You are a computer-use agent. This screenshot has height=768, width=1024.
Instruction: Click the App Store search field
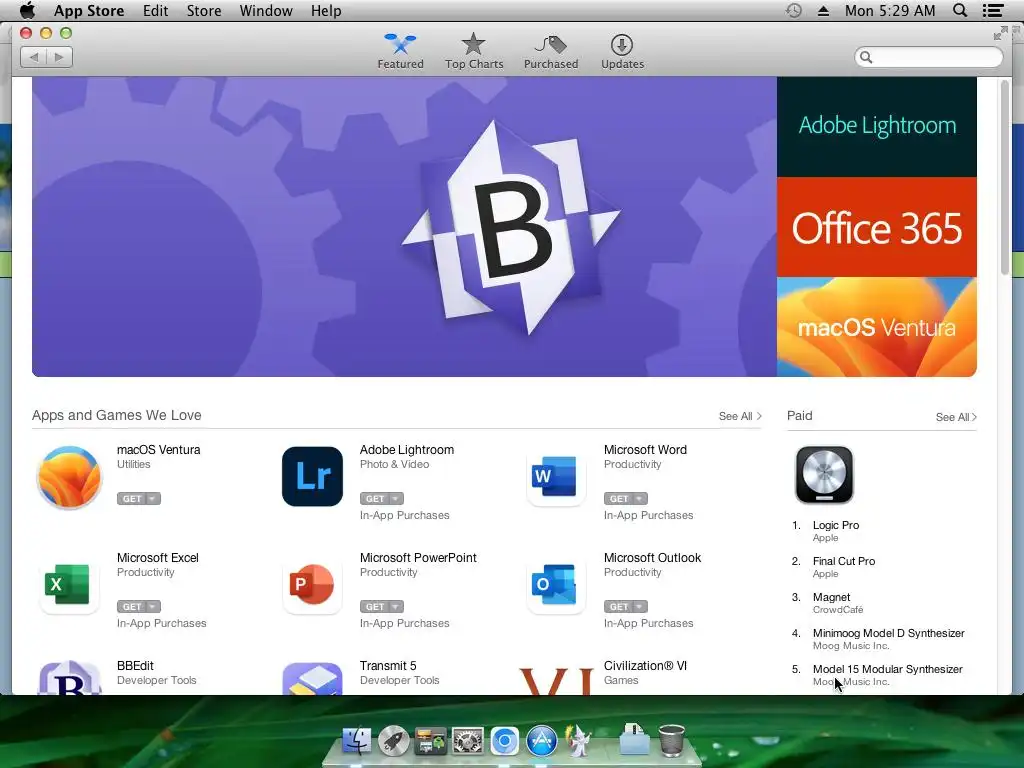(929, 57)
